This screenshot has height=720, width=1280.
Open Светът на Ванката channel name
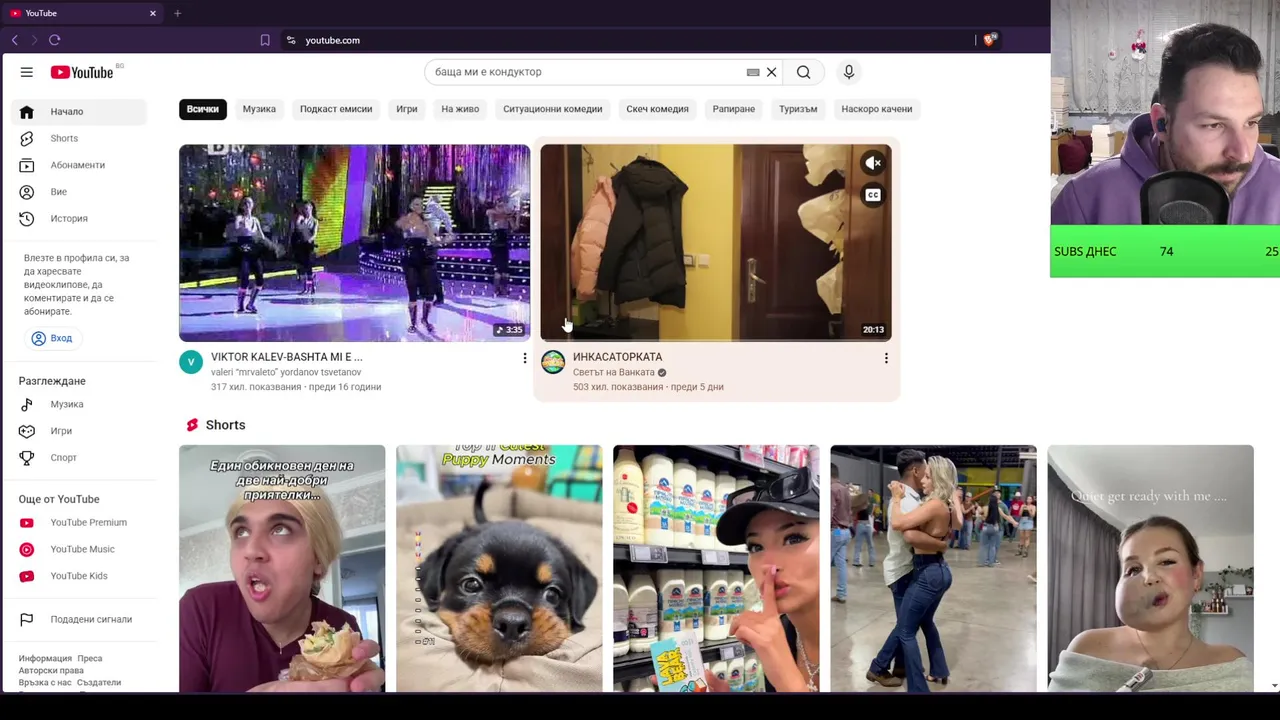point(613,372)
